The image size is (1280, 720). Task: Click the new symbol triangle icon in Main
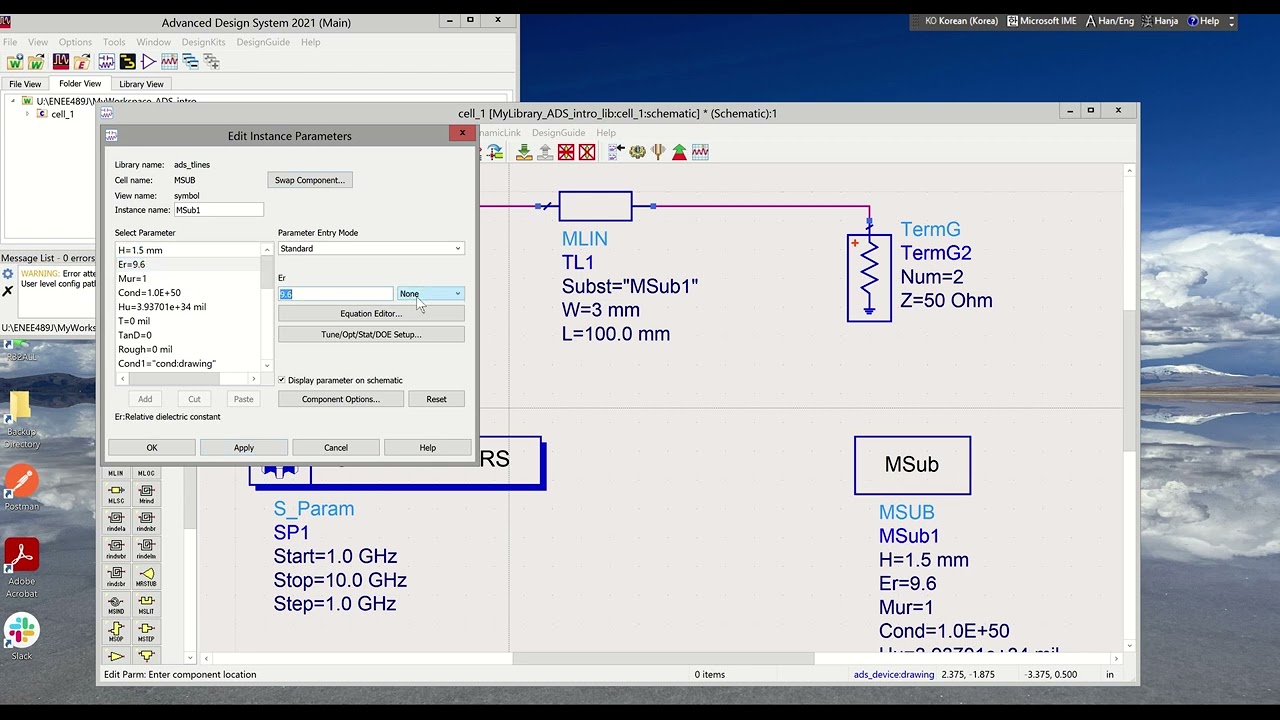[149, 62]
